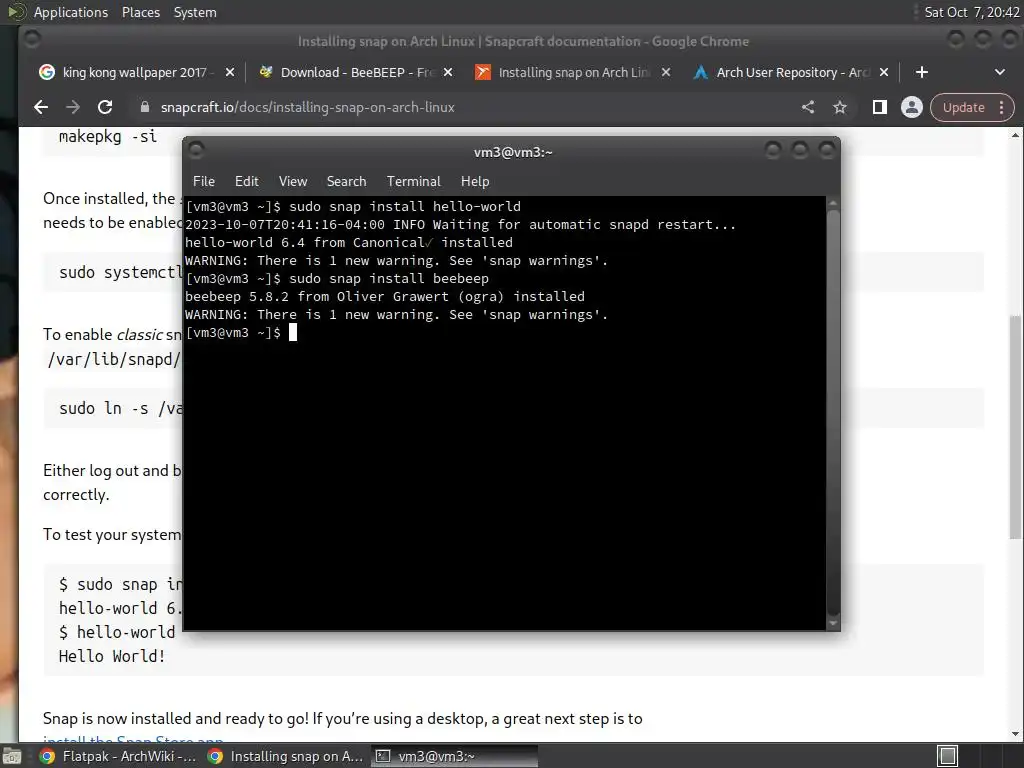The image size is (1024, 768).
Task: Reload the snapcraft page
Action: point(104,107)
